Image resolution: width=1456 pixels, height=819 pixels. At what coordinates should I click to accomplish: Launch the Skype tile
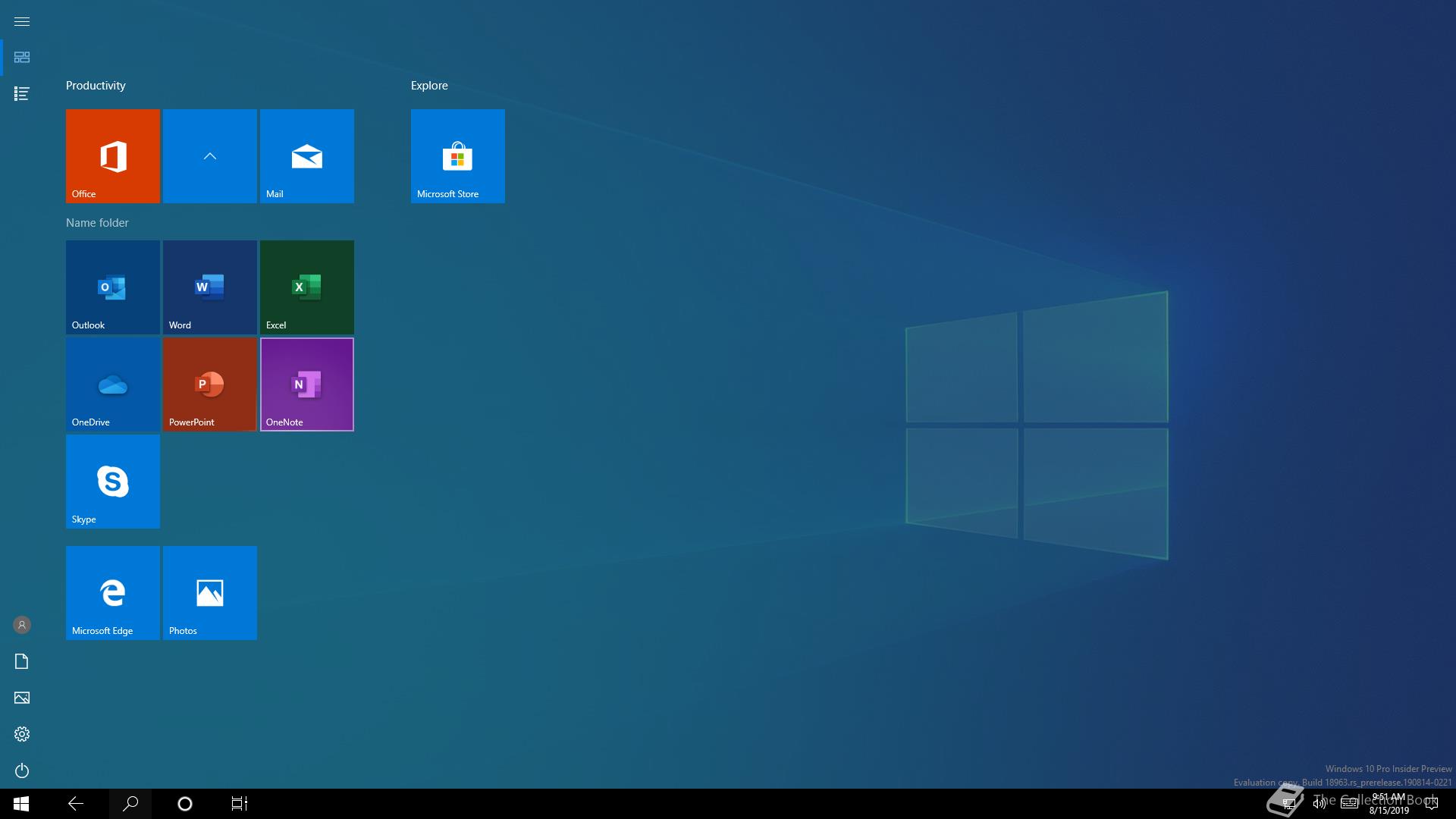coord(112,482)
